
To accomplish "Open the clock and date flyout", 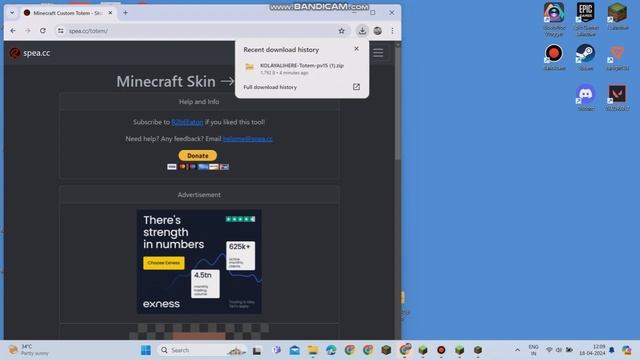I will click(592, 350).
